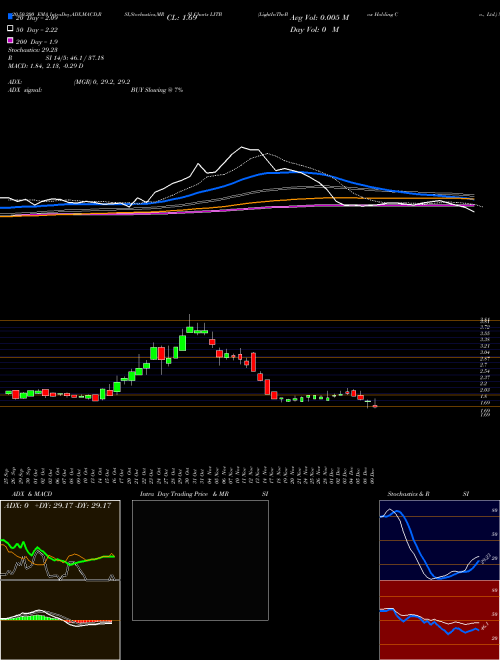Select the '200 Day = 1.9' legend text
500x660 pixels.
tap(37, 42)
